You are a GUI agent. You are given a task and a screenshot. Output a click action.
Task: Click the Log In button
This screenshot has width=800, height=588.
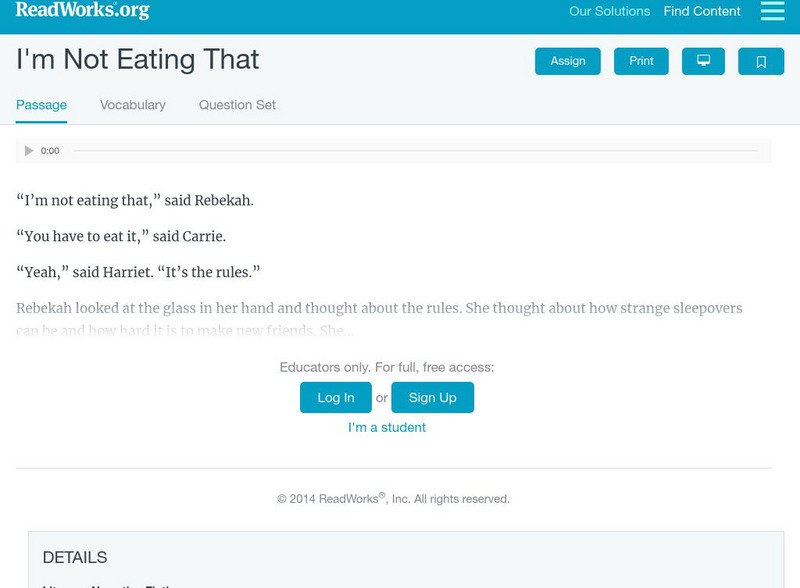tap(336, 397)
